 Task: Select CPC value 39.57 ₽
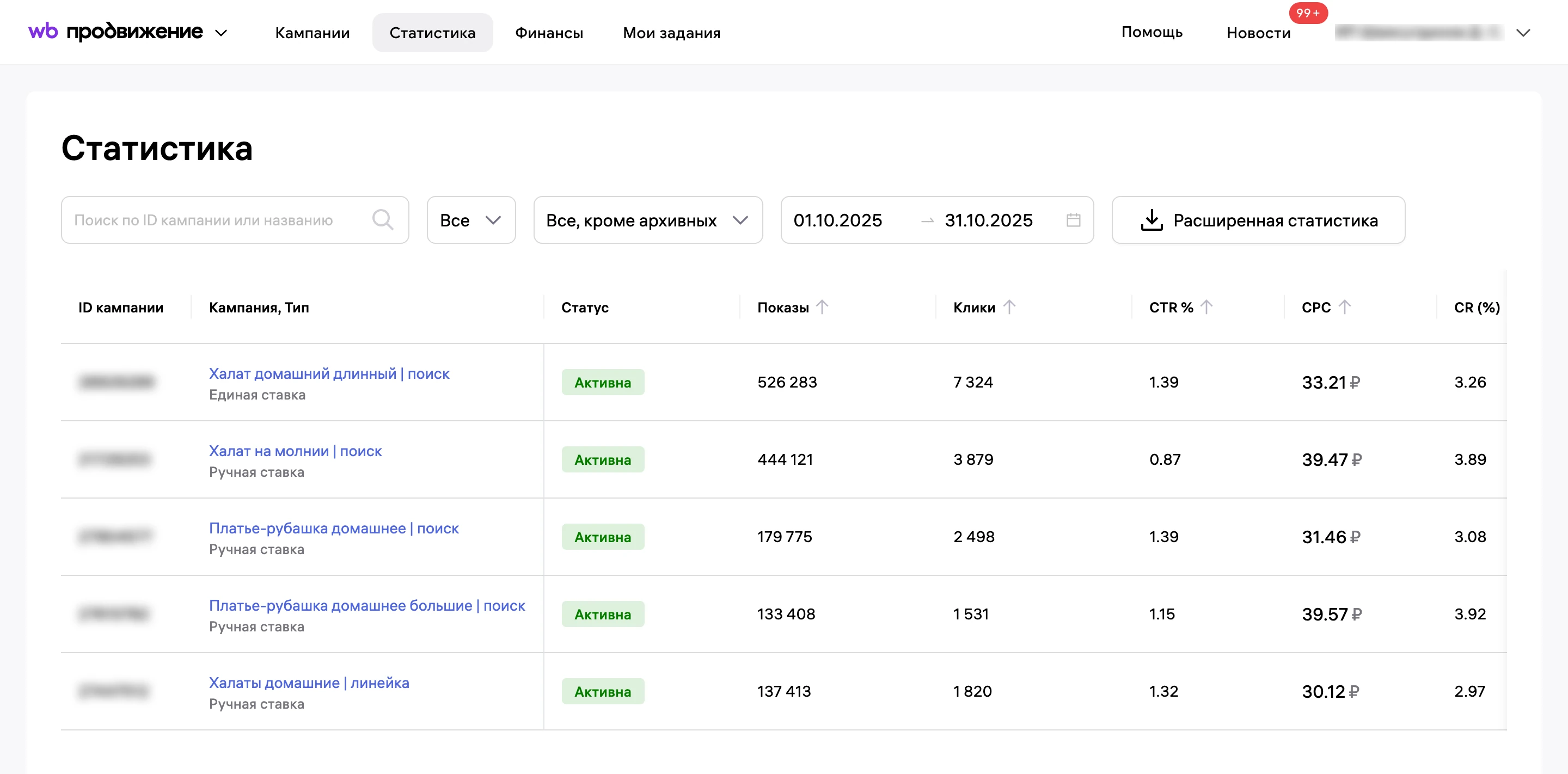click(x=1331, y=614)
